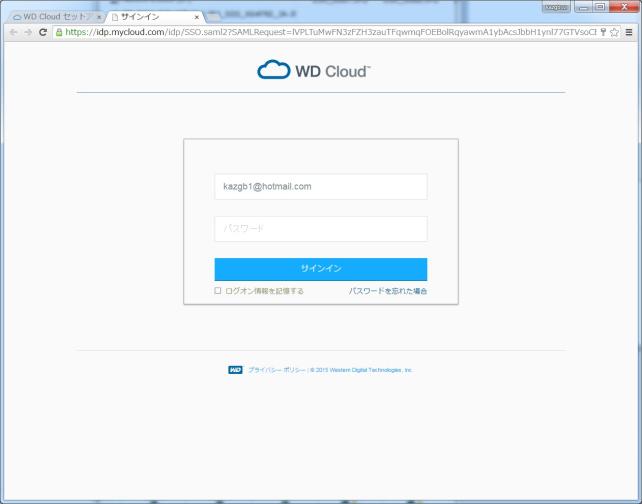This screenshot has height=504, width=642.
Task: Click the Western Digital copyright text
Action: click(x=361, y=370)
